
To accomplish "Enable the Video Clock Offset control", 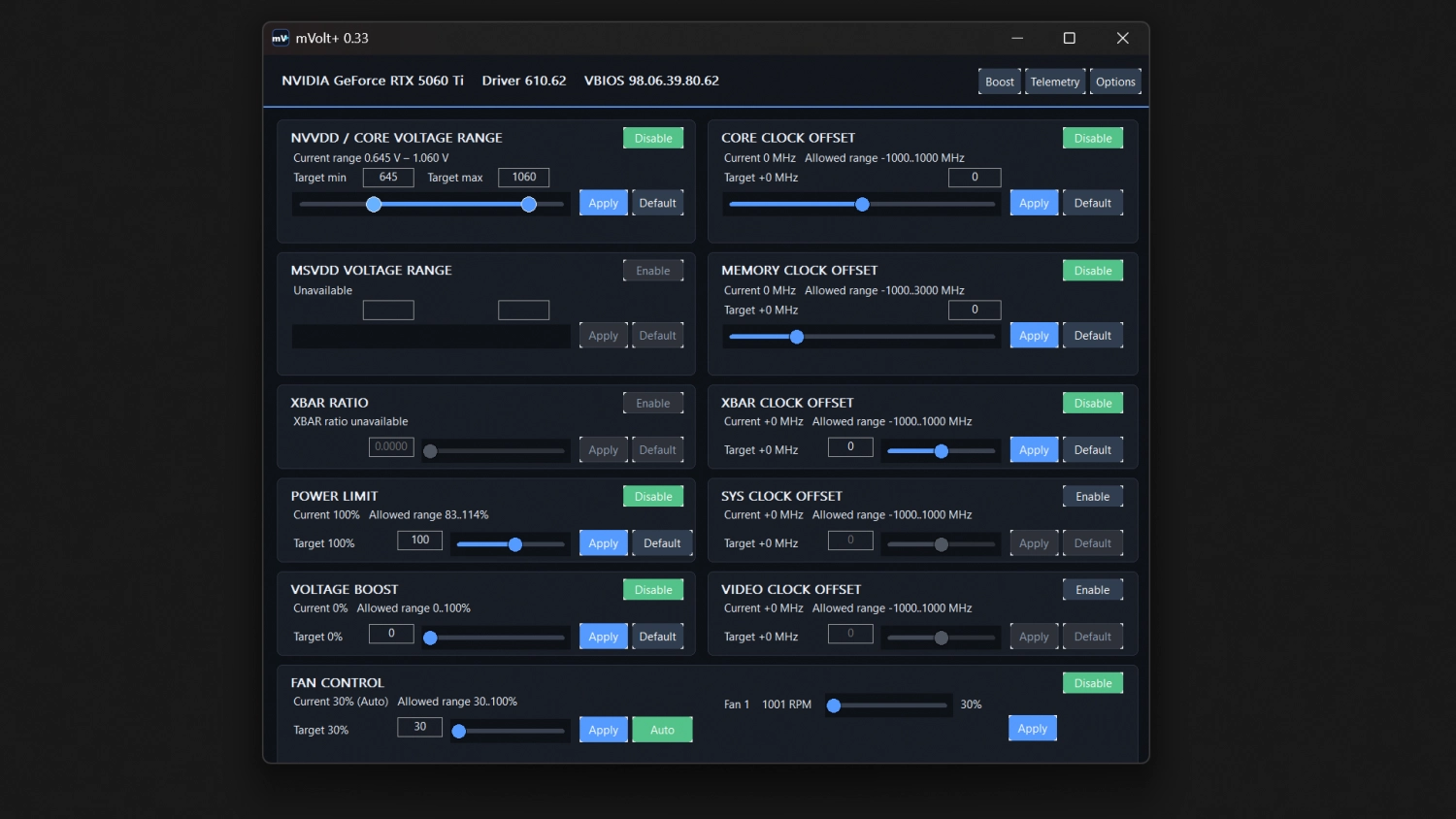I will click(x=1093, y=589).
